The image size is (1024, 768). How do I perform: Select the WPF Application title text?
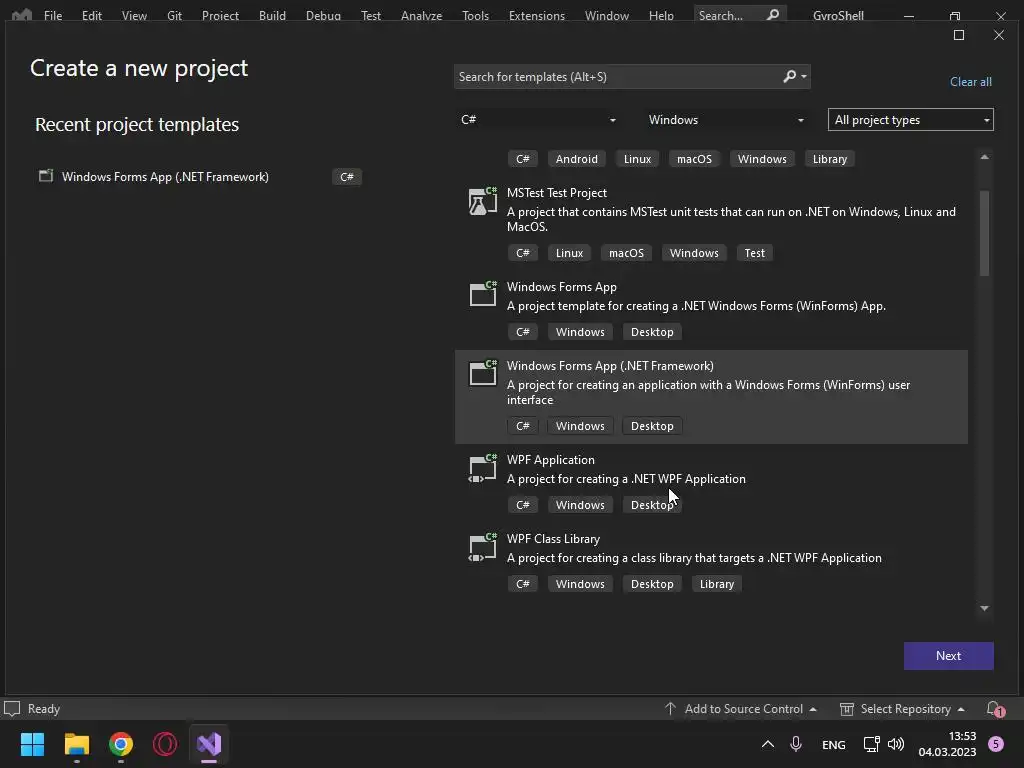[551, 460]
